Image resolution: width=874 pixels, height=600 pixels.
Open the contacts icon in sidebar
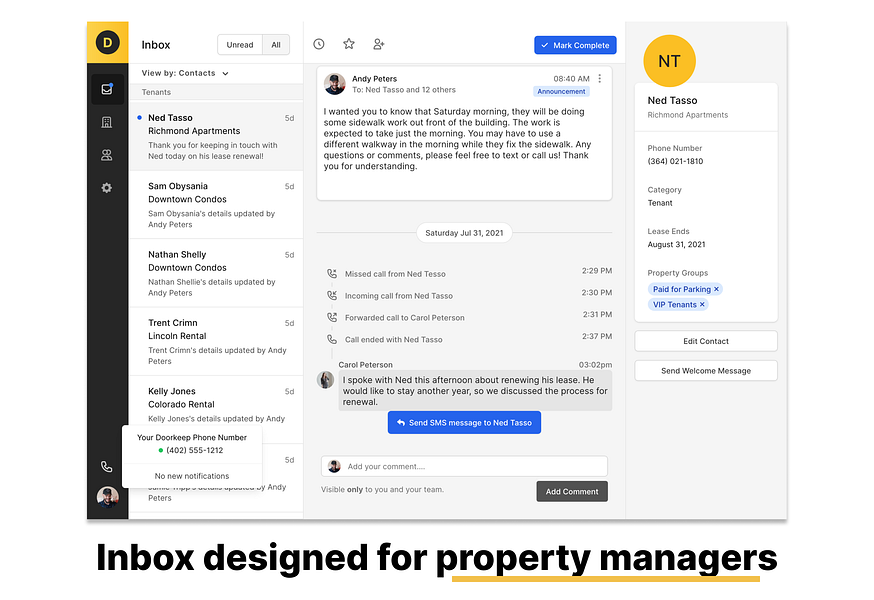tap(106, 155)
